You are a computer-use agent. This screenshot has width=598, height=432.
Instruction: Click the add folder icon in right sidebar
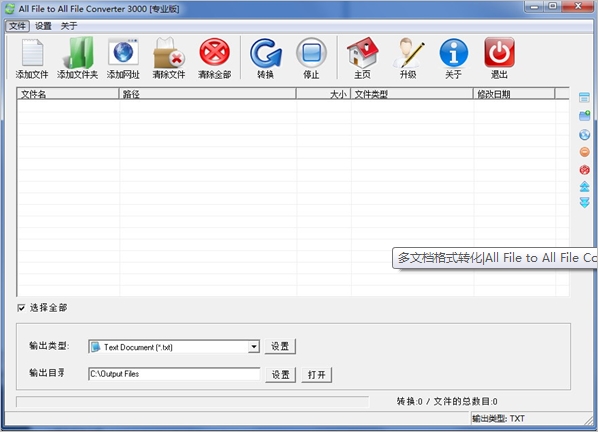tap(584, 116)
